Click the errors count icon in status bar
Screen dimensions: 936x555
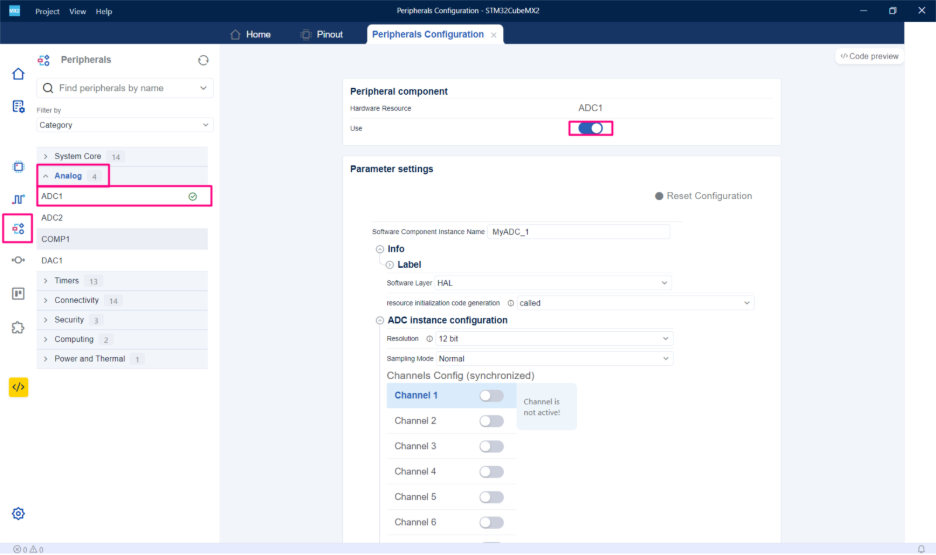pyautogui.click(x=17, y=550)
